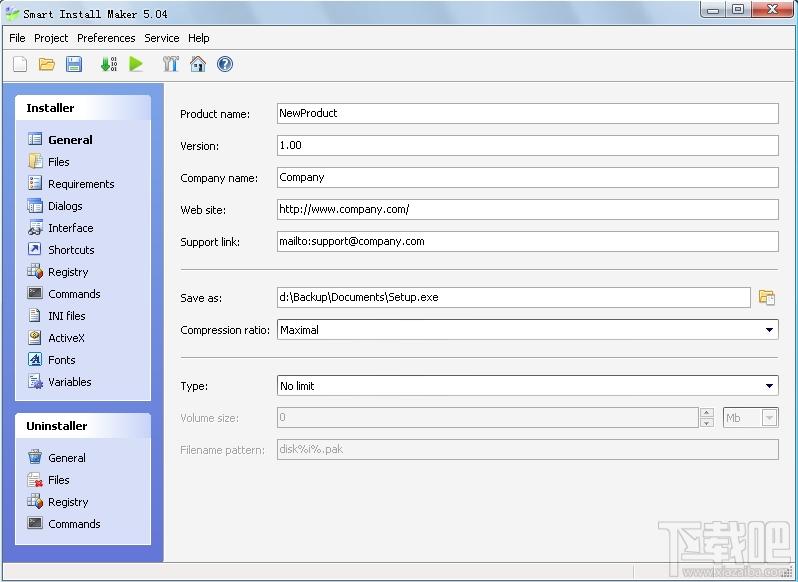Browse for Save as output file
The width and height of the screenshot is (798, 582).
pos(767,297)
